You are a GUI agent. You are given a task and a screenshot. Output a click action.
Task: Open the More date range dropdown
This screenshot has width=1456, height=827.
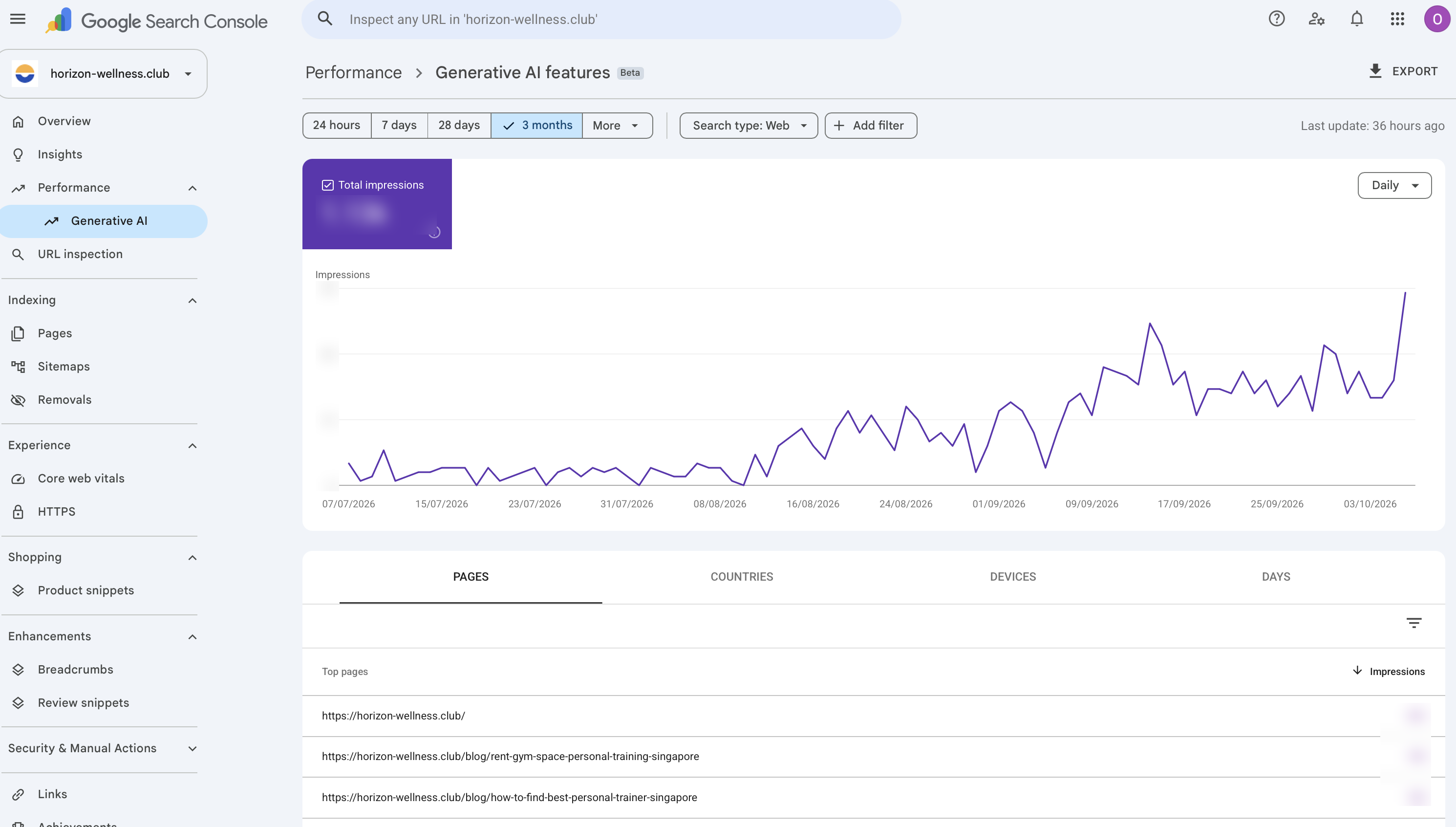pos(617,126)
